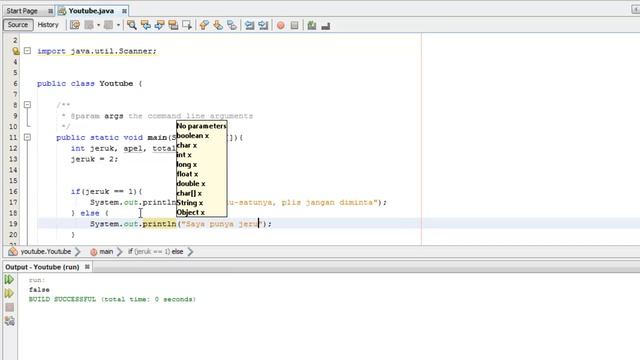Screen dimensions: 640x360
Task: Collapse the Javadoc comment fold
Action: (27, 105)
